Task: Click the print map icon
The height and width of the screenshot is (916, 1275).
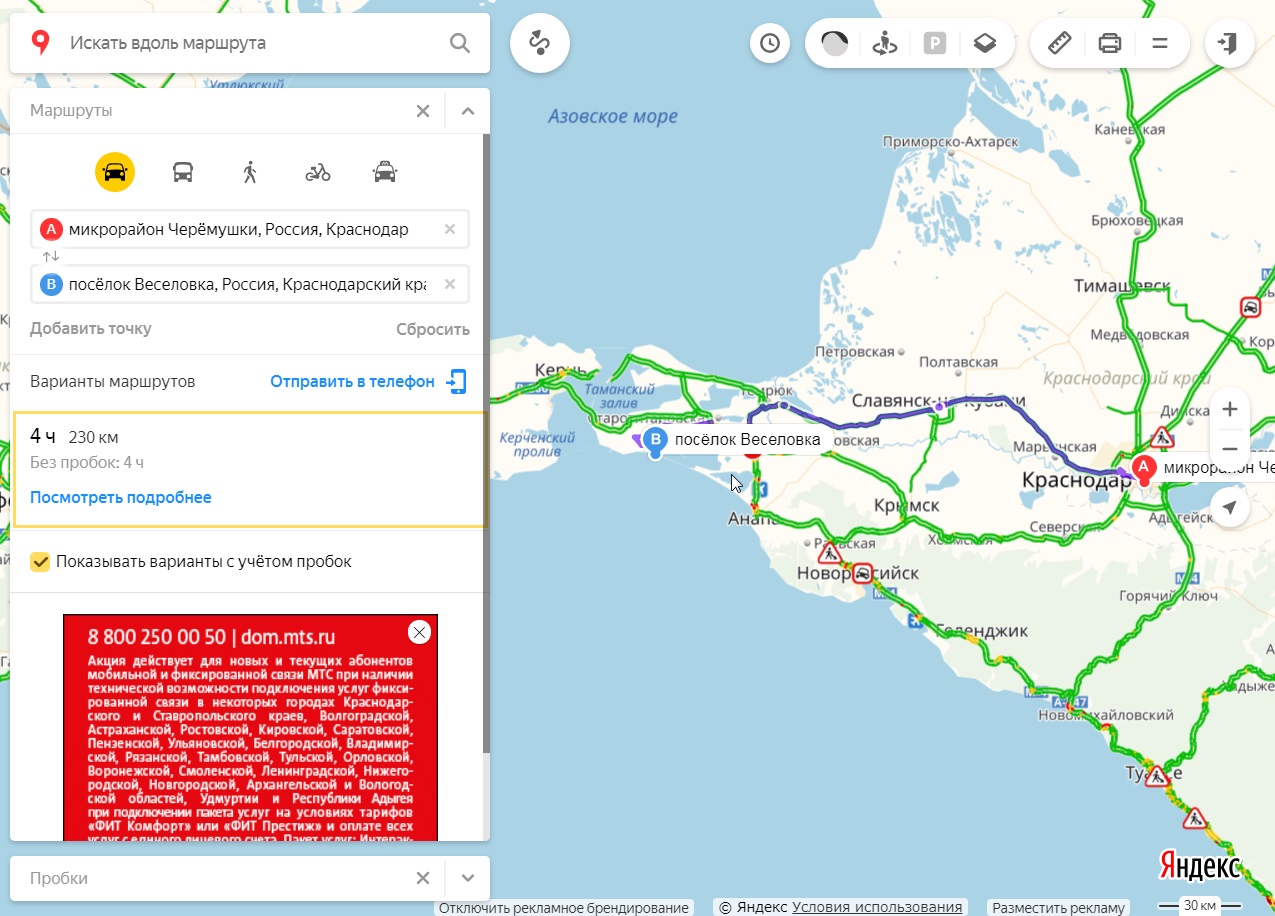Action: coord(1110,43)
